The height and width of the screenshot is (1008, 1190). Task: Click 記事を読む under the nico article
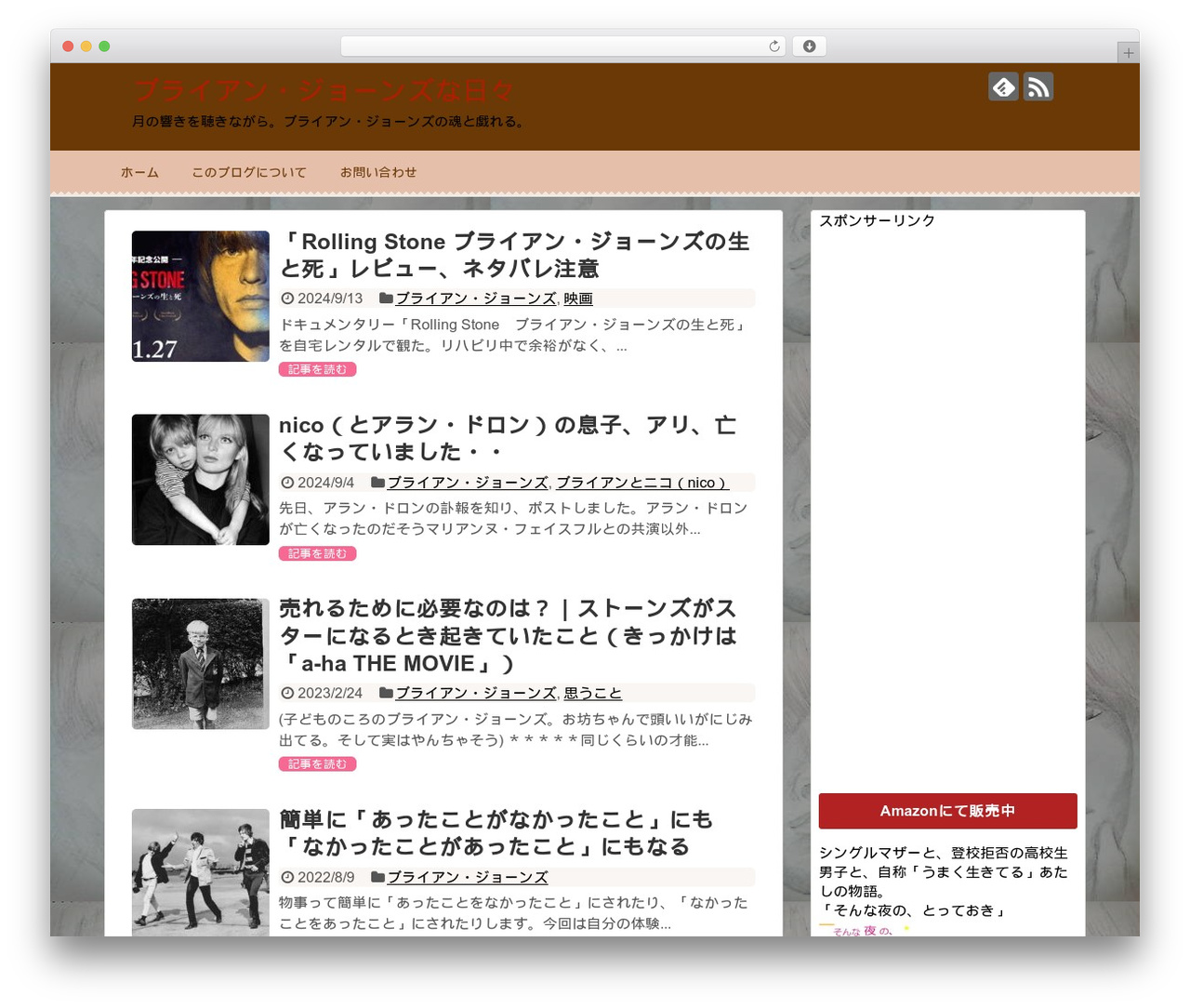(317, 553)
